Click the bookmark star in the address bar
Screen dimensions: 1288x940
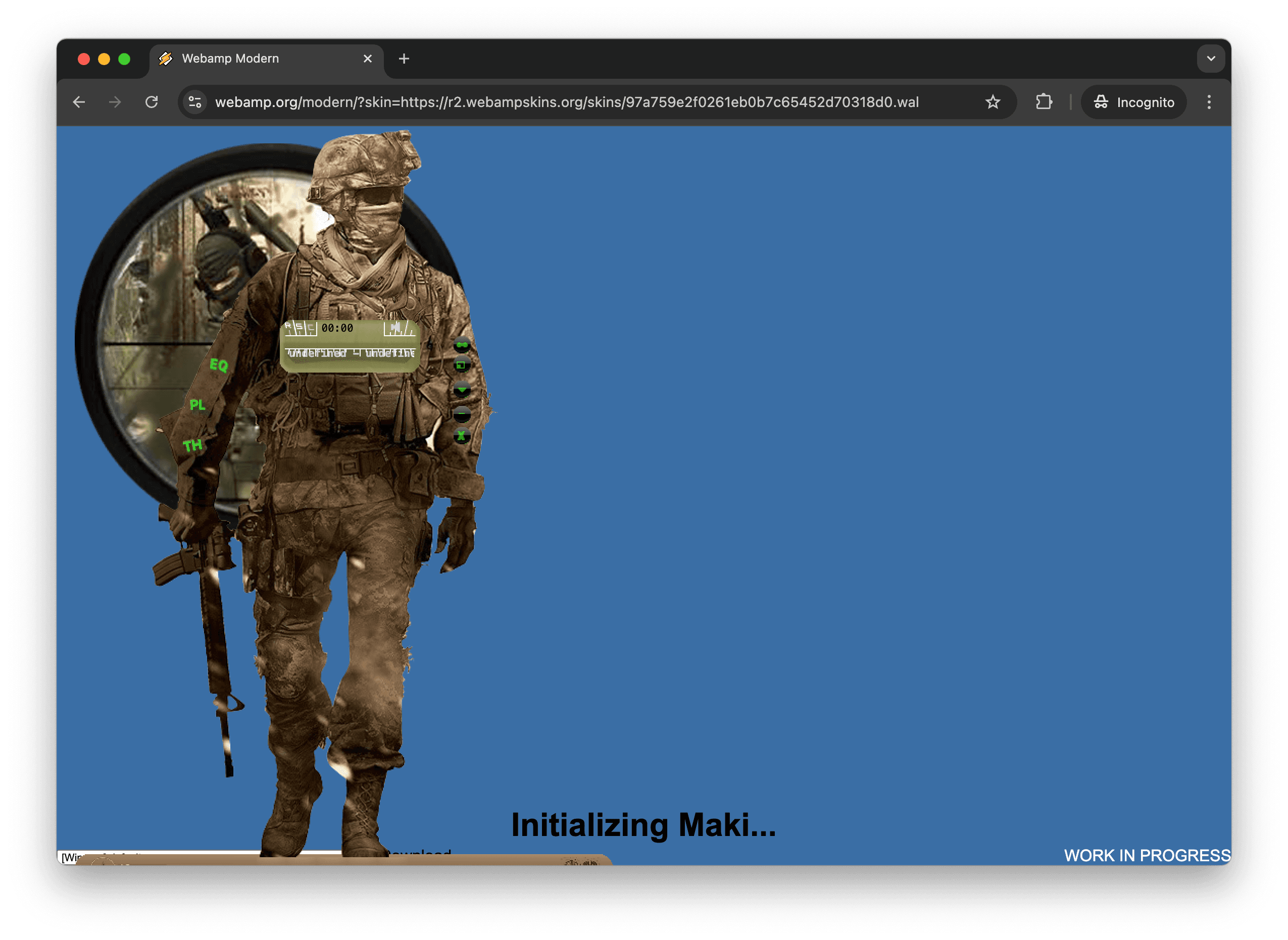(993, 102)
